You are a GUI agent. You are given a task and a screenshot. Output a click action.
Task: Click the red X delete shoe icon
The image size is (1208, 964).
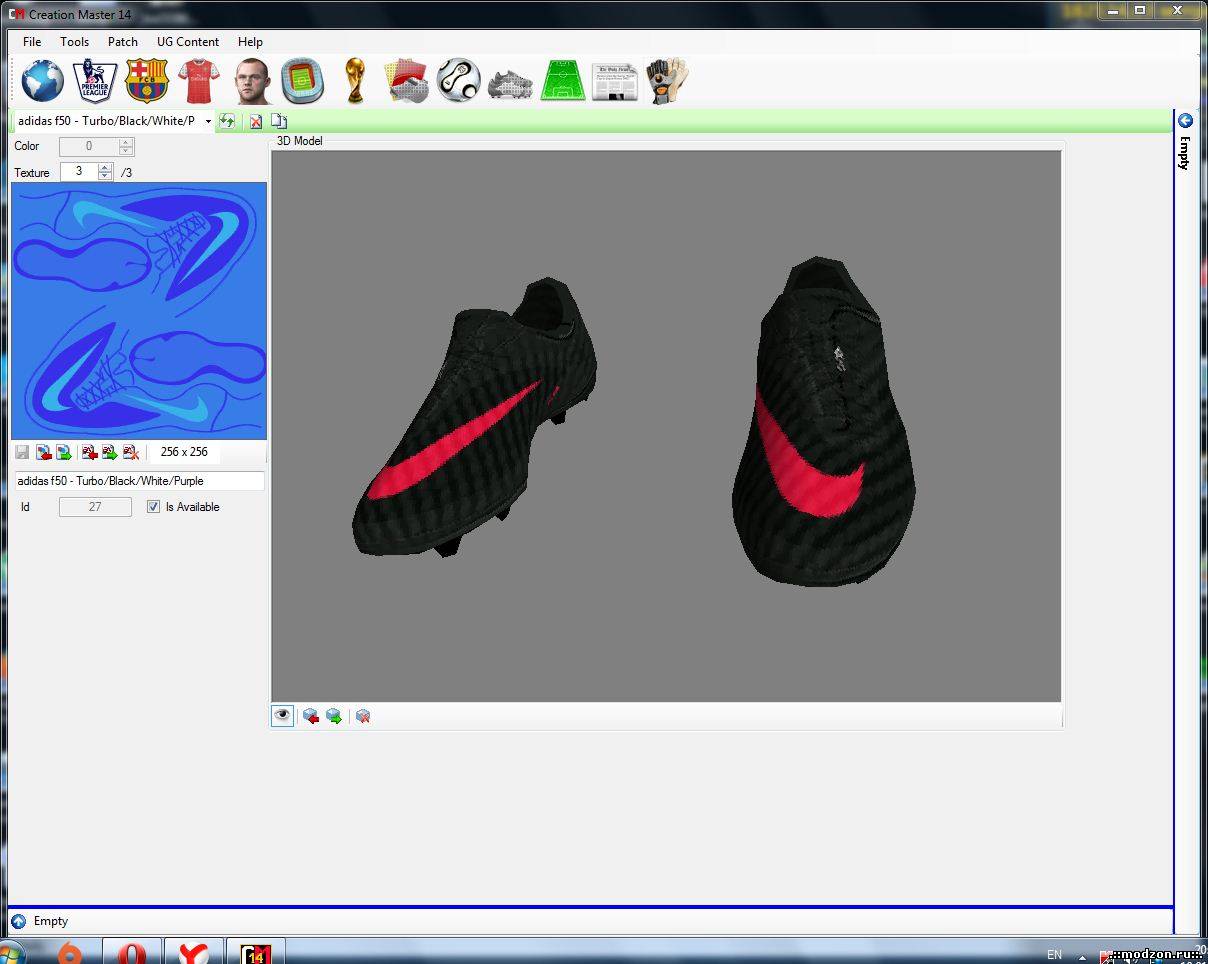256,121
